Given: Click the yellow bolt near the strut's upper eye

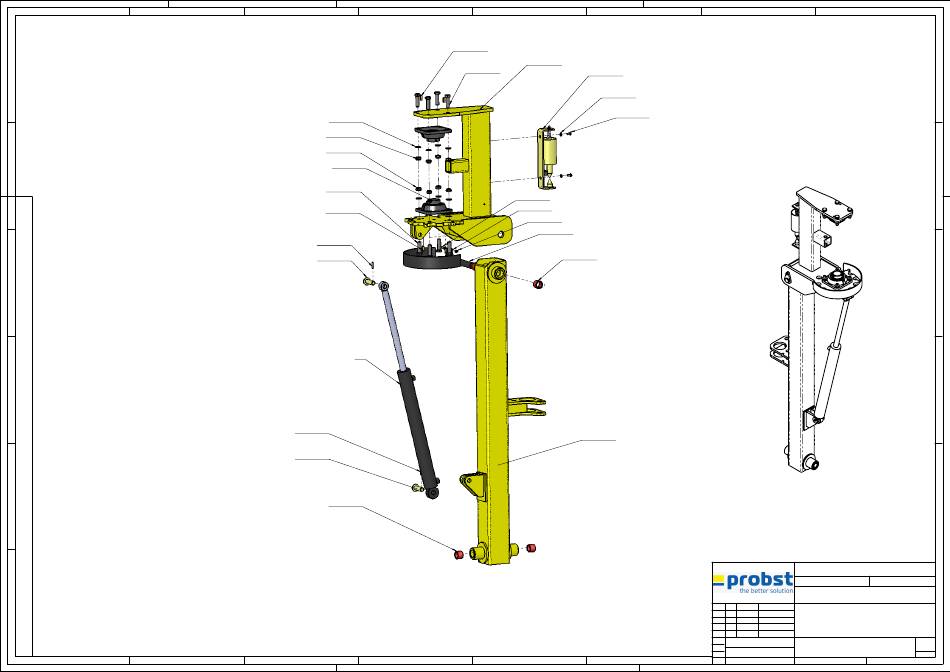Looking at the screenshot, I should pos(368,281).
